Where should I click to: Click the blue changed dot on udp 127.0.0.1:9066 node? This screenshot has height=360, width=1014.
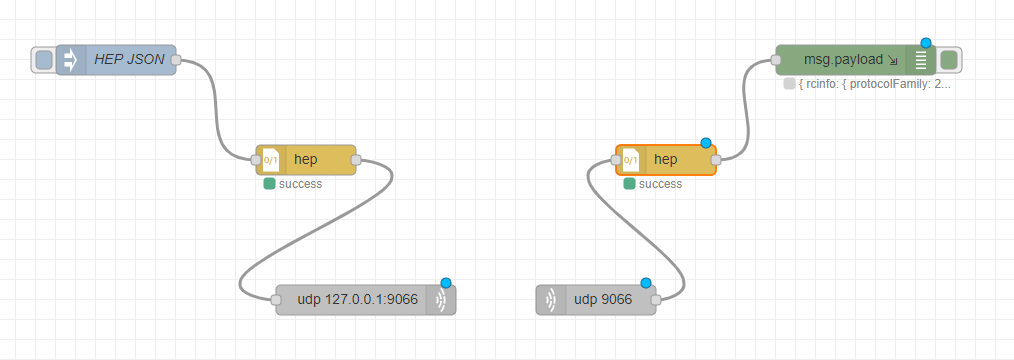(446, 283)
